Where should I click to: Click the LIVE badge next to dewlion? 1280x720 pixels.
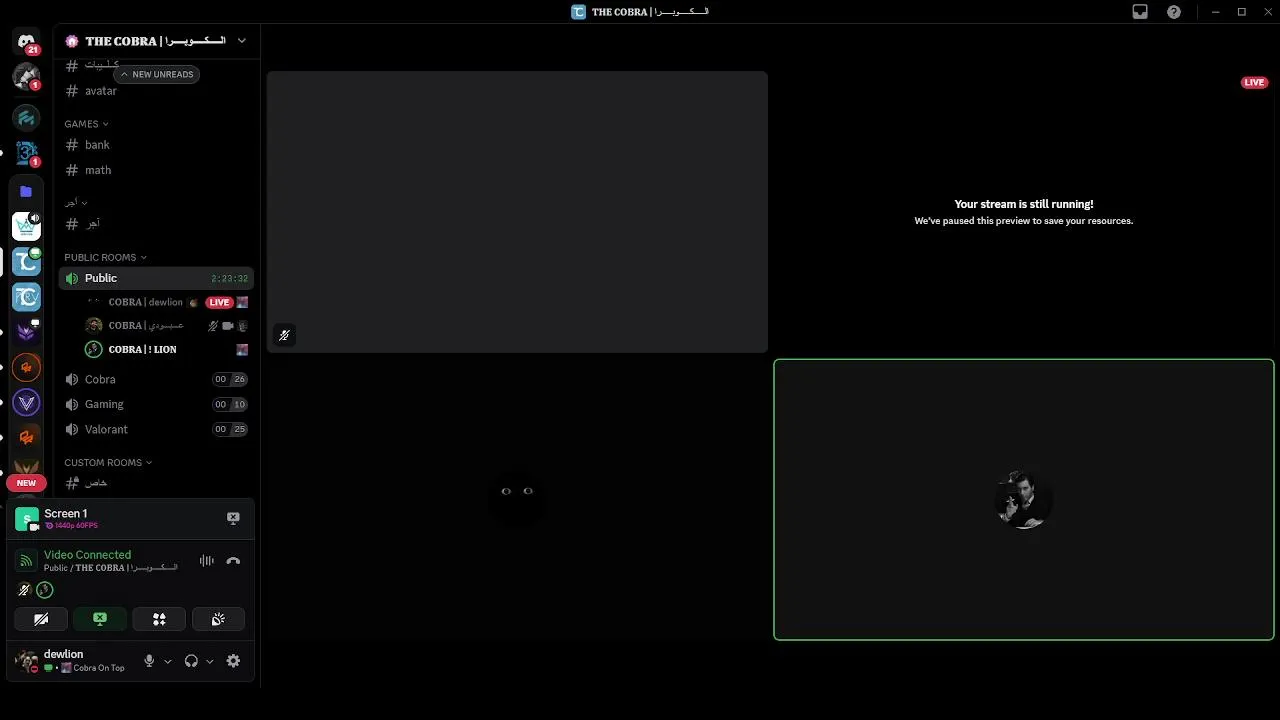point(219,302)
